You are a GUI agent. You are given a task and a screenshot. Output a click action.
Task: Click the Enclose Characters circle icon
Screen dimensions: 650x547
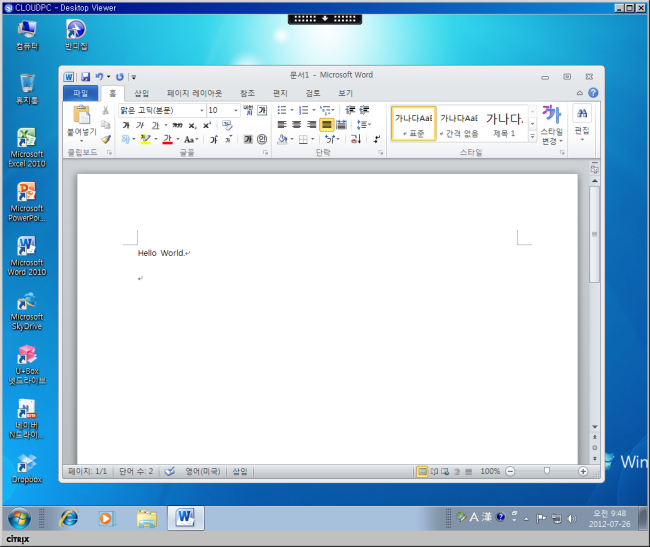click(262, 139)
